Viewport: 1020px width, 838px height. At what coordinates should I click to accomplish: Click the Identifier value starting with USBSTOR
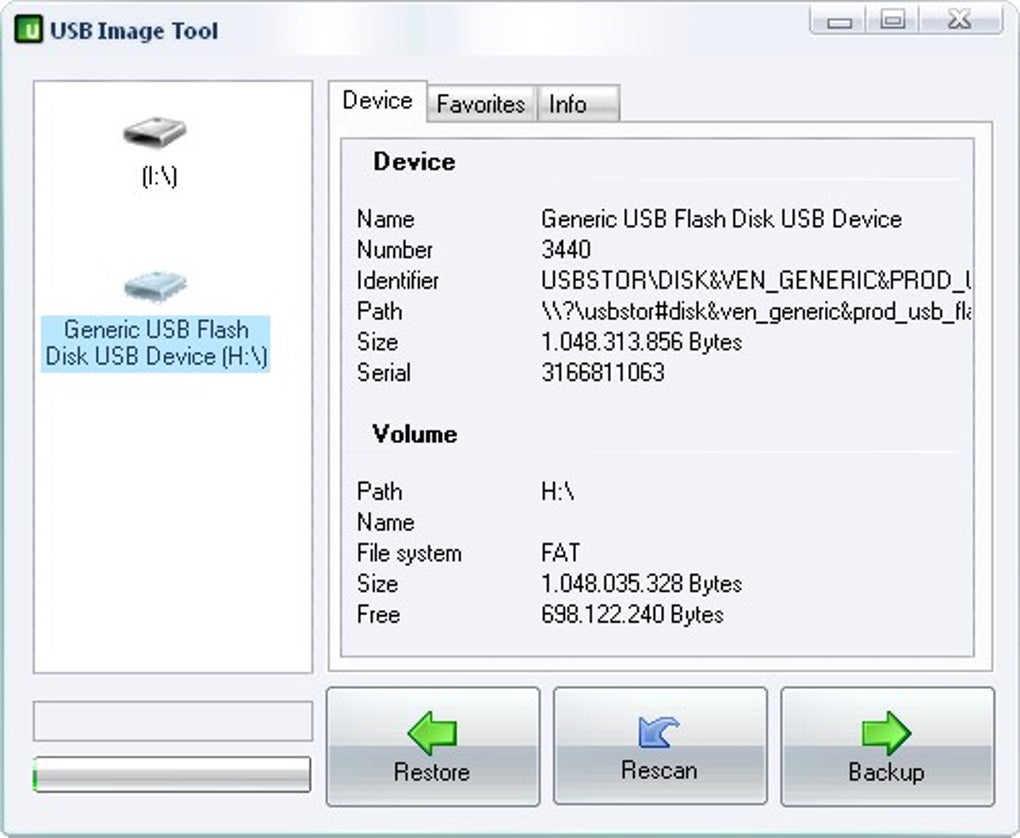coord(756,280)
